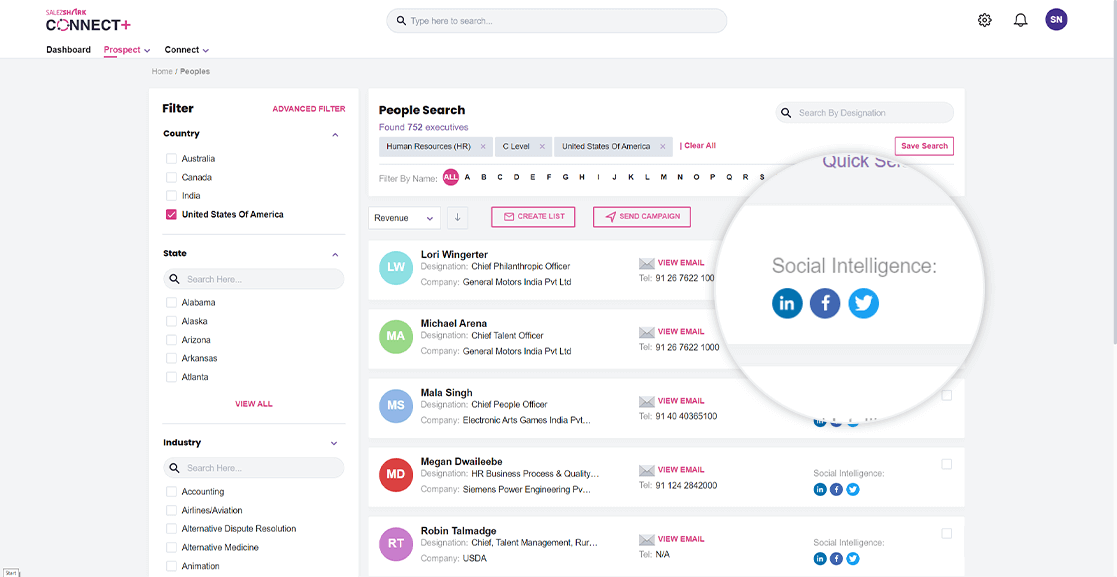1117x577 pixels.
Task: Remove the C Level filter tag
Action: tap(542, 147)
